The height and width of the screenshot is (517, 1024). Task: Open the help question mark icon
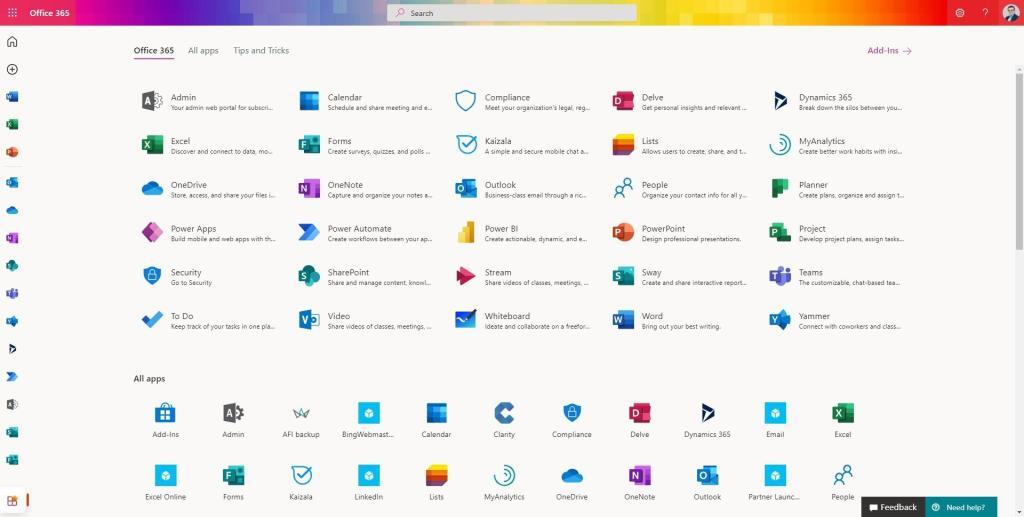pos(985,12)
